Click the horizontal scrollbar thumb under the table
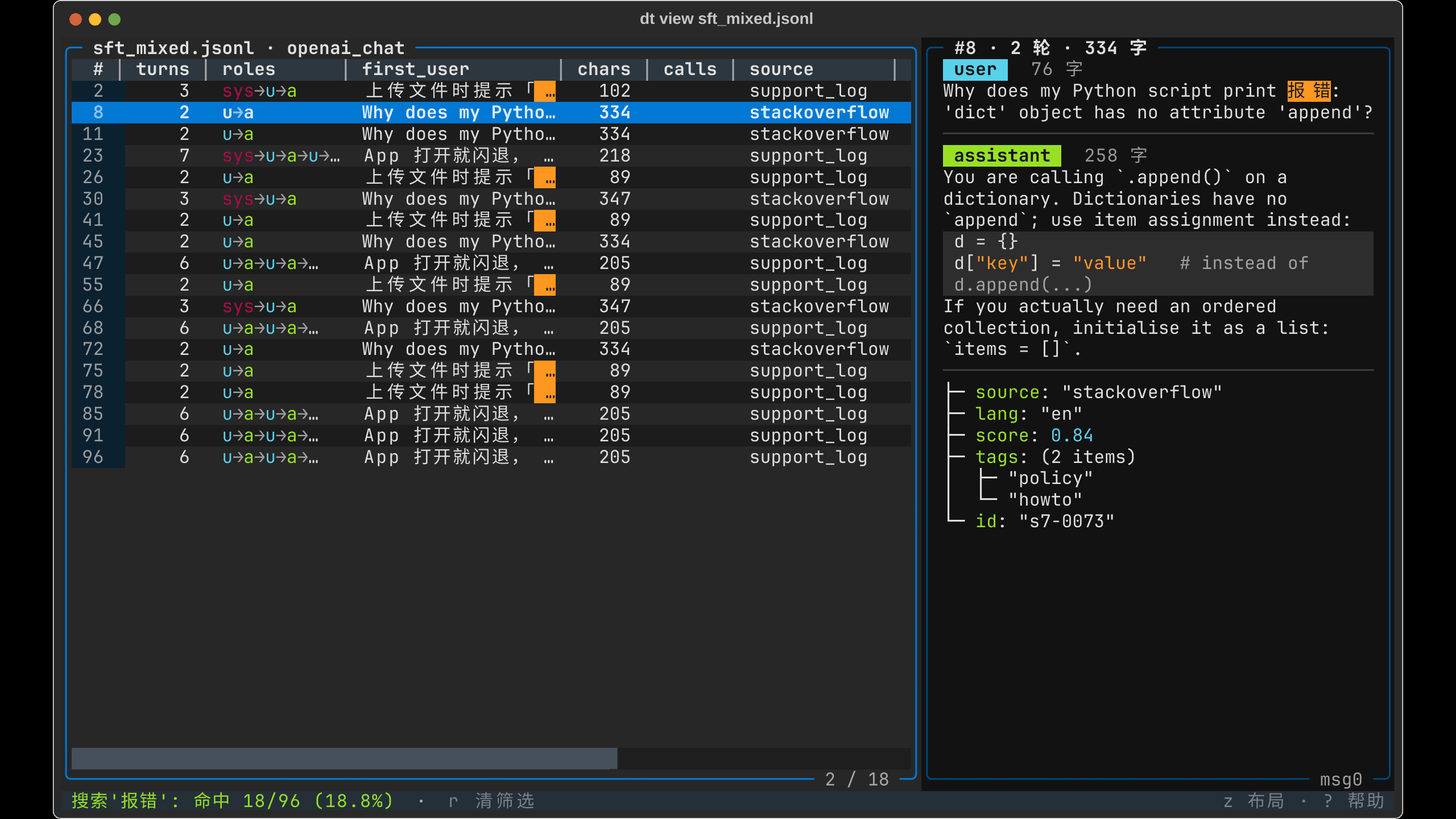The height and width of the screenshot is (819, 1456). pyautogui.click(x=344, y=759)
